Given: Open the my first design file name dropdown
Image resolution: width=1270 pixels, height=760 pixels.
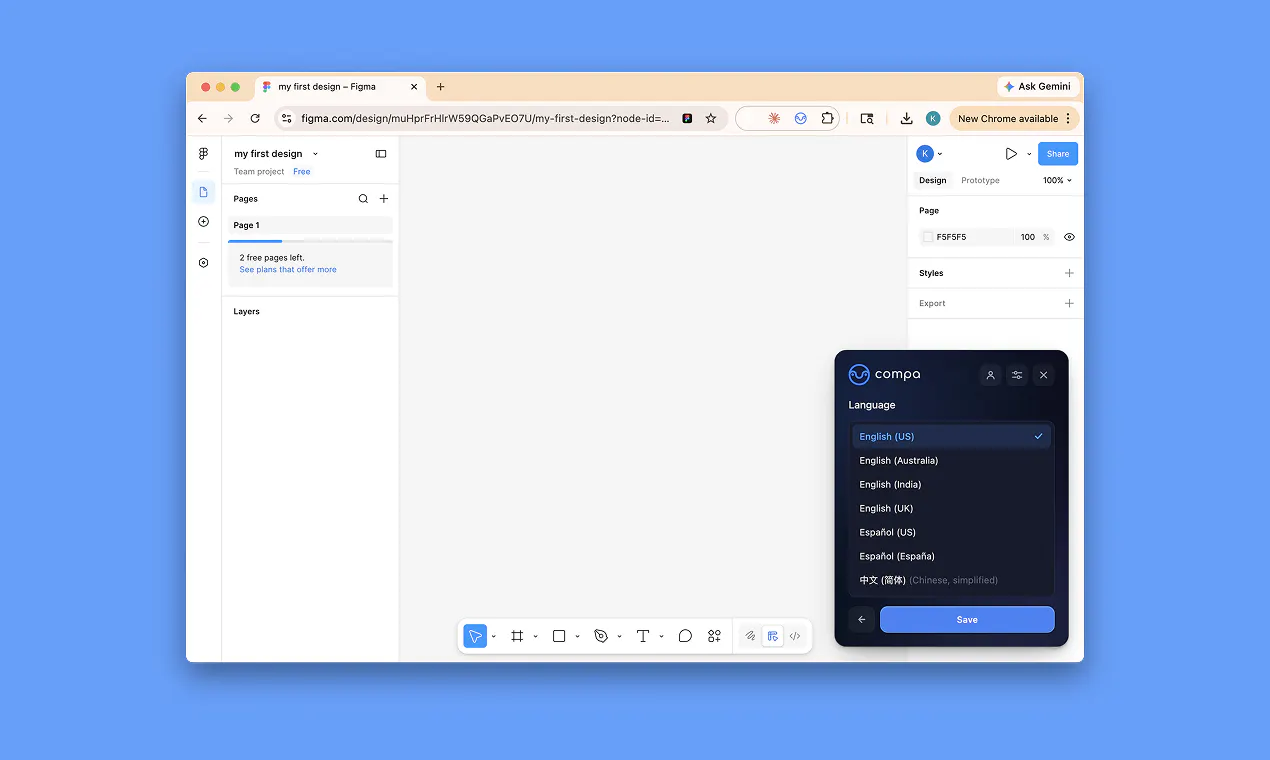Looking at the screenshot, I should tap(315, 154).
